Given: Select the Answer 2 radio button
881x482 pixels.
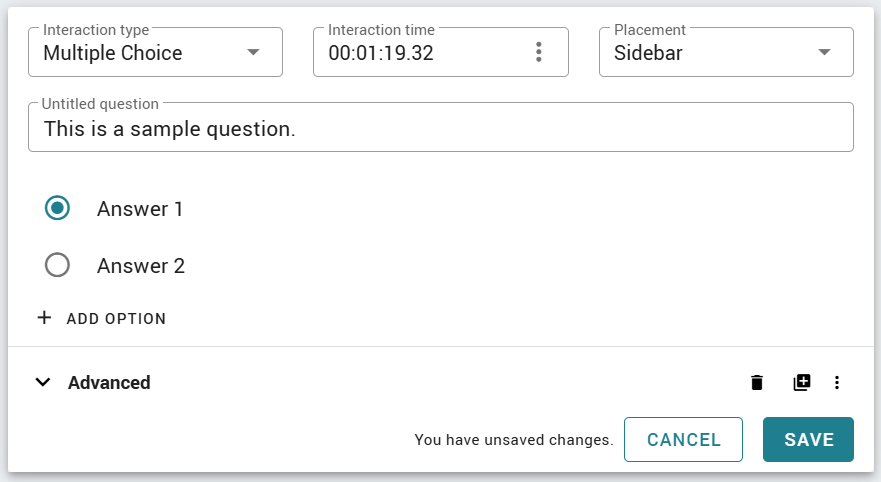Looking at the screenshot, I should point(57,265).
